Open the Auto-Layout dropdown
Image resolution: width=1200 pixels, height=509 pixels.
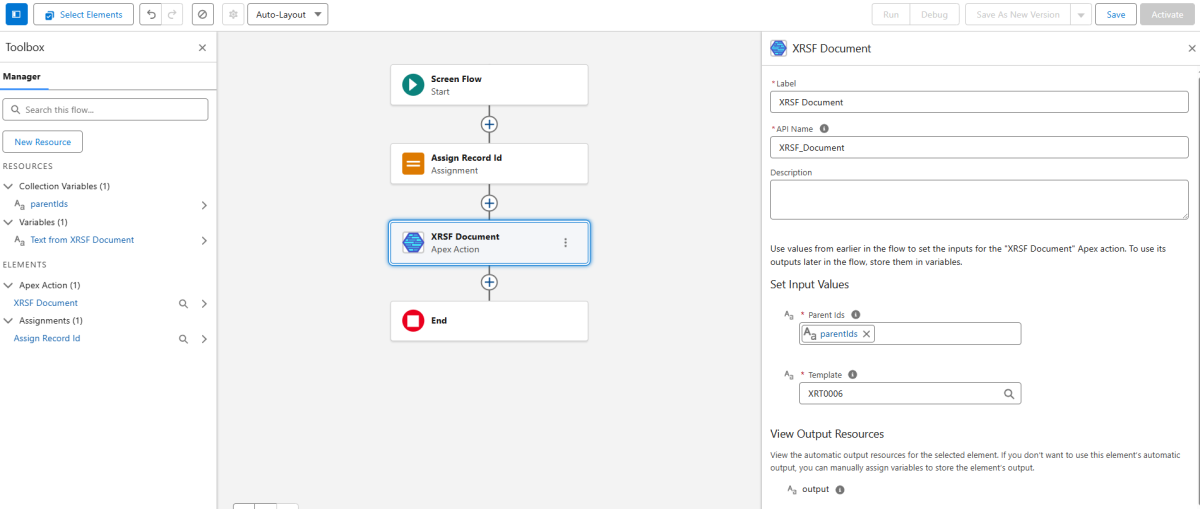click(287, 15)
